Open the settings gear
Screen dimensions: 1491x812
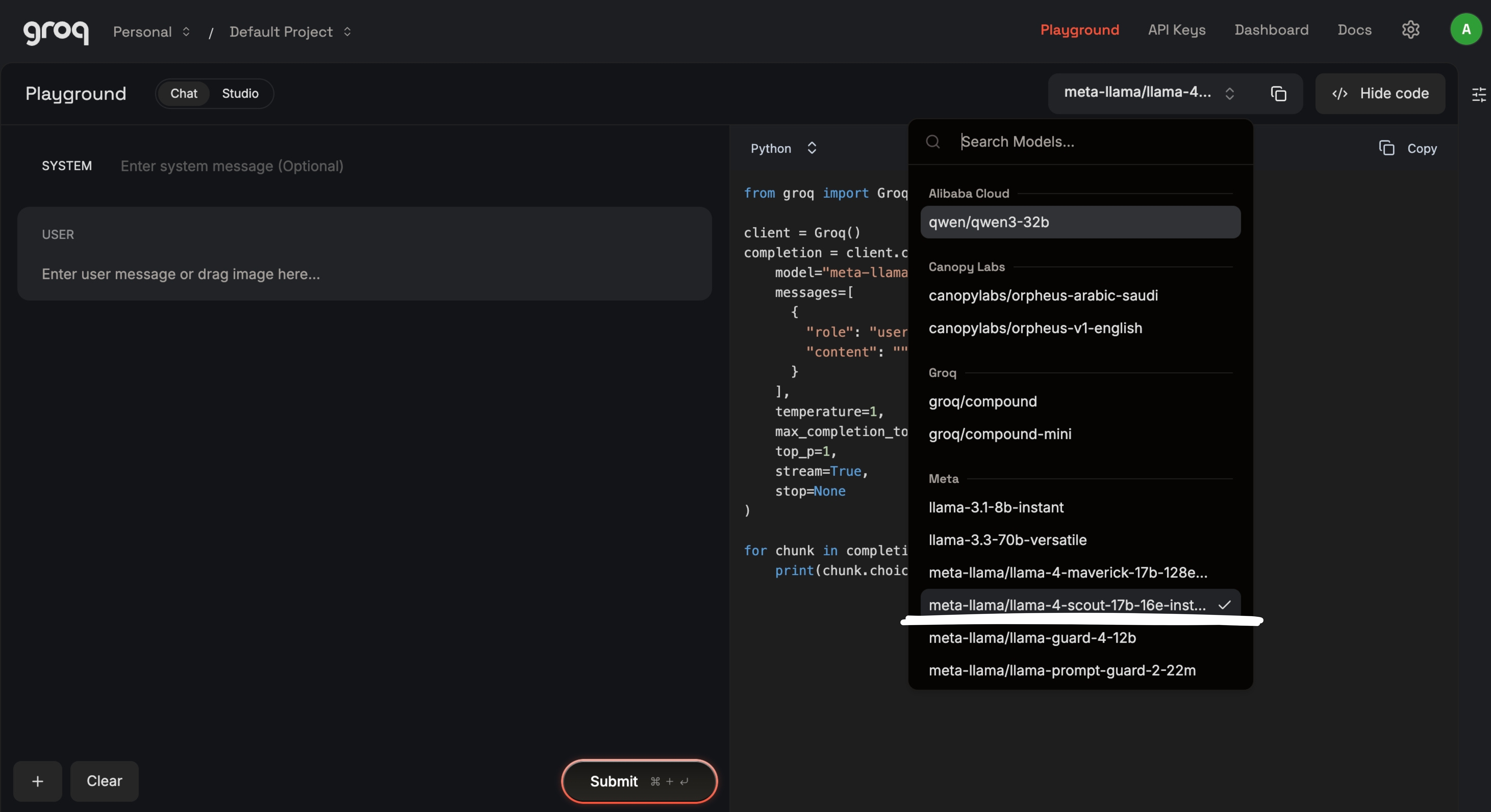pos(1410,29)
